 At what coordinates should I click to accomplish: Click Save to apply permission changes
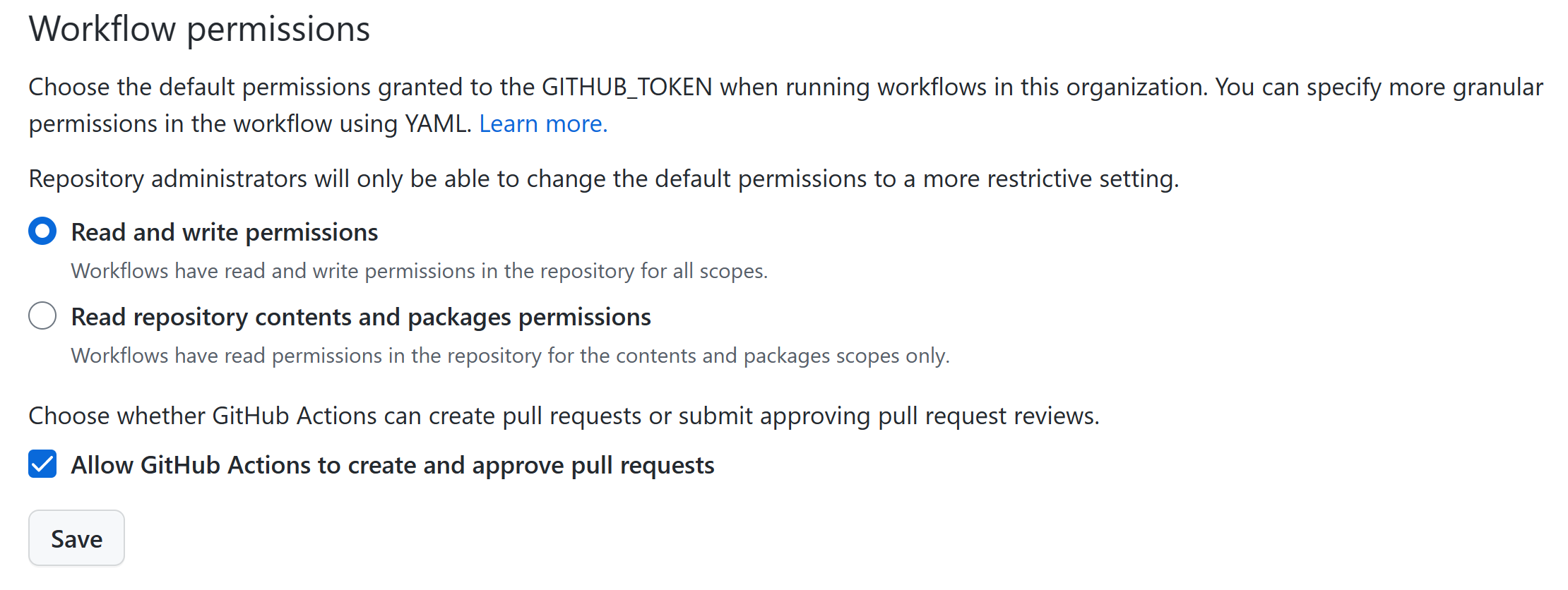tap(76, 538)
